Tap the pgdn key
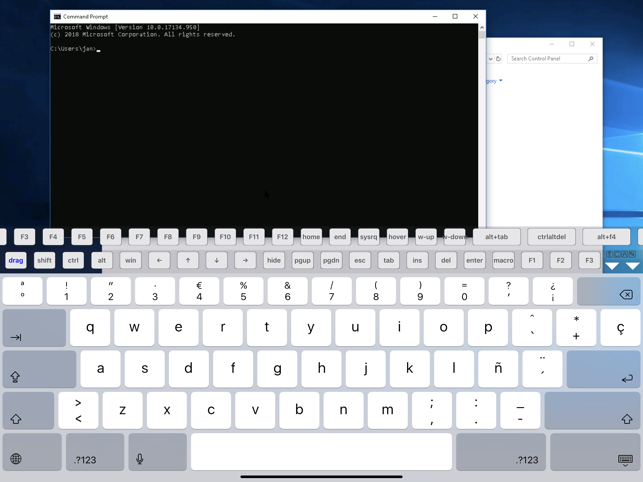 (331, 260)
